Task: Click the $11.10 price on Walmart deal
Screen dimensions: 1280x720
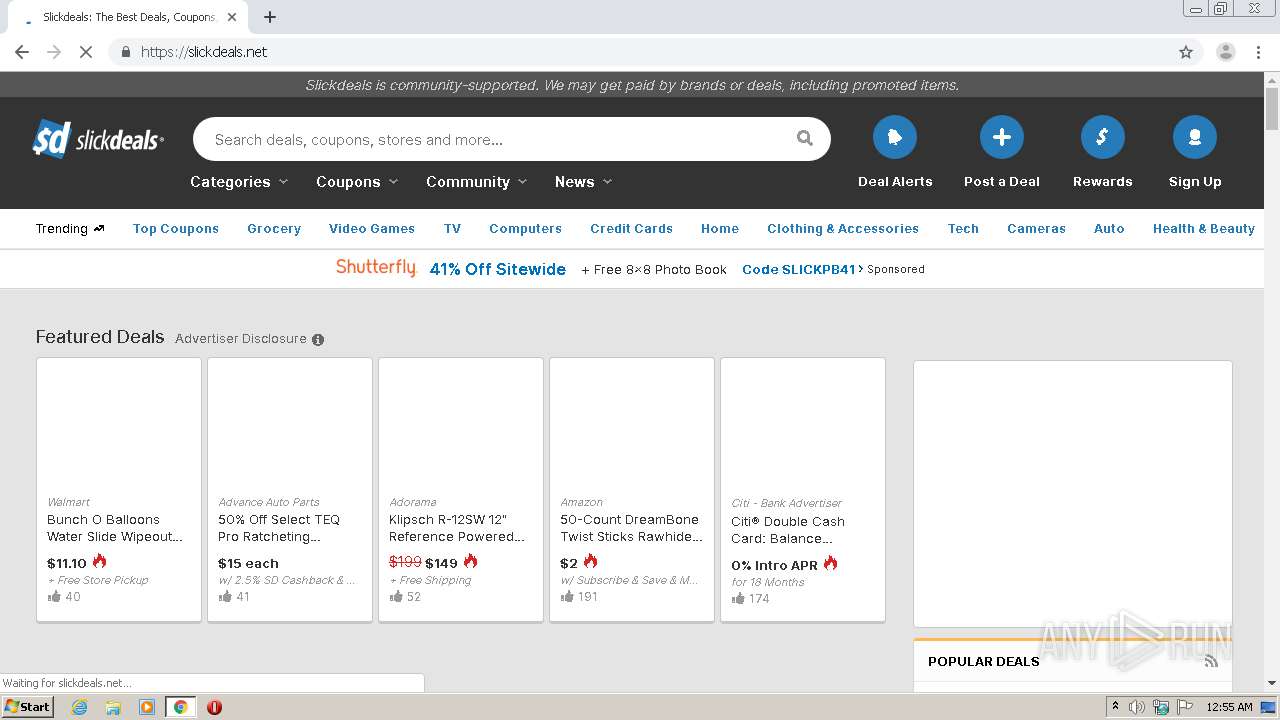Action: (x=67, y=563)
